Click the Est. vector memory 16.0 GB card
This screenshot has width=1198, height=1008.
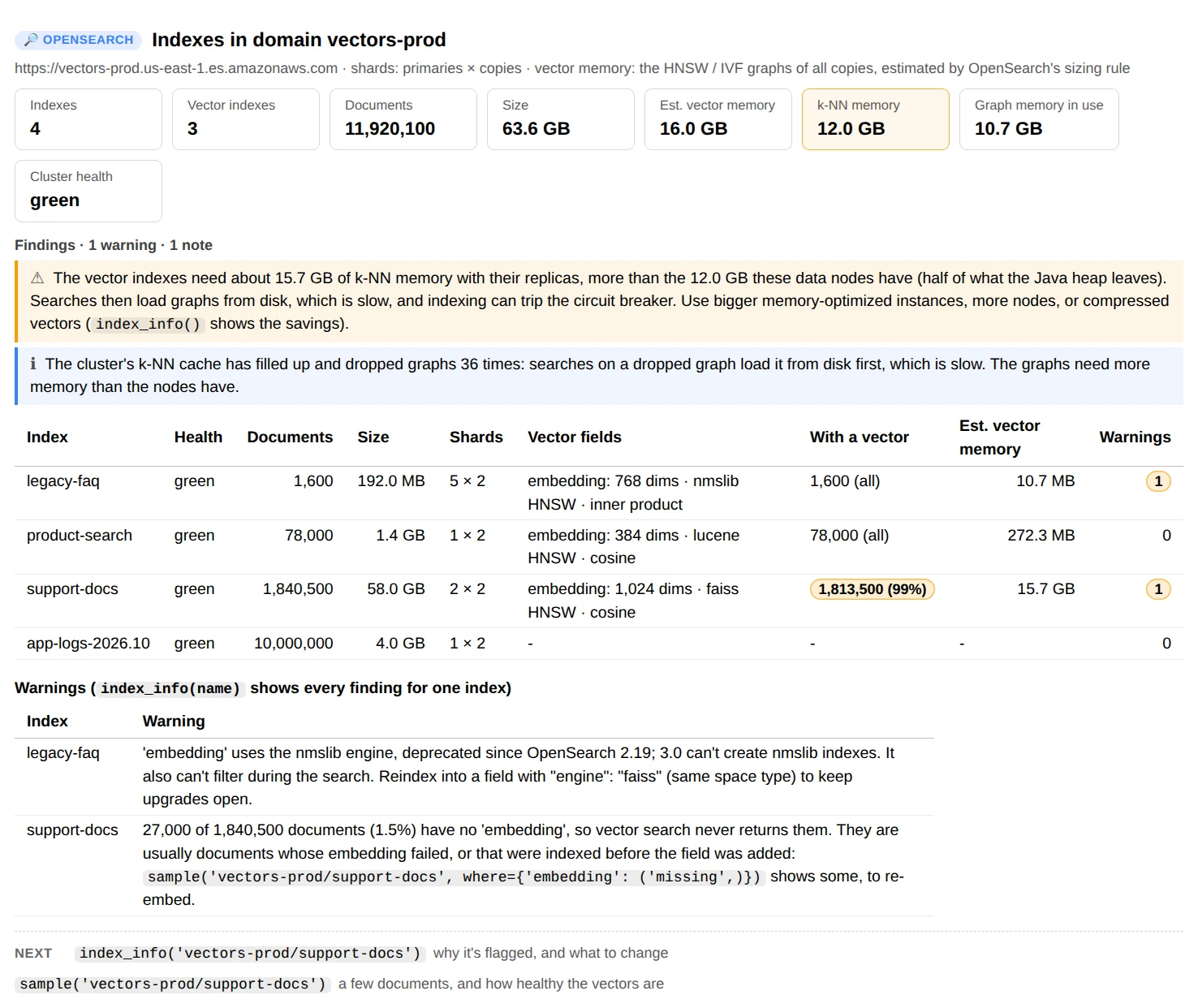pyautogui.click(x=718, y=119)
